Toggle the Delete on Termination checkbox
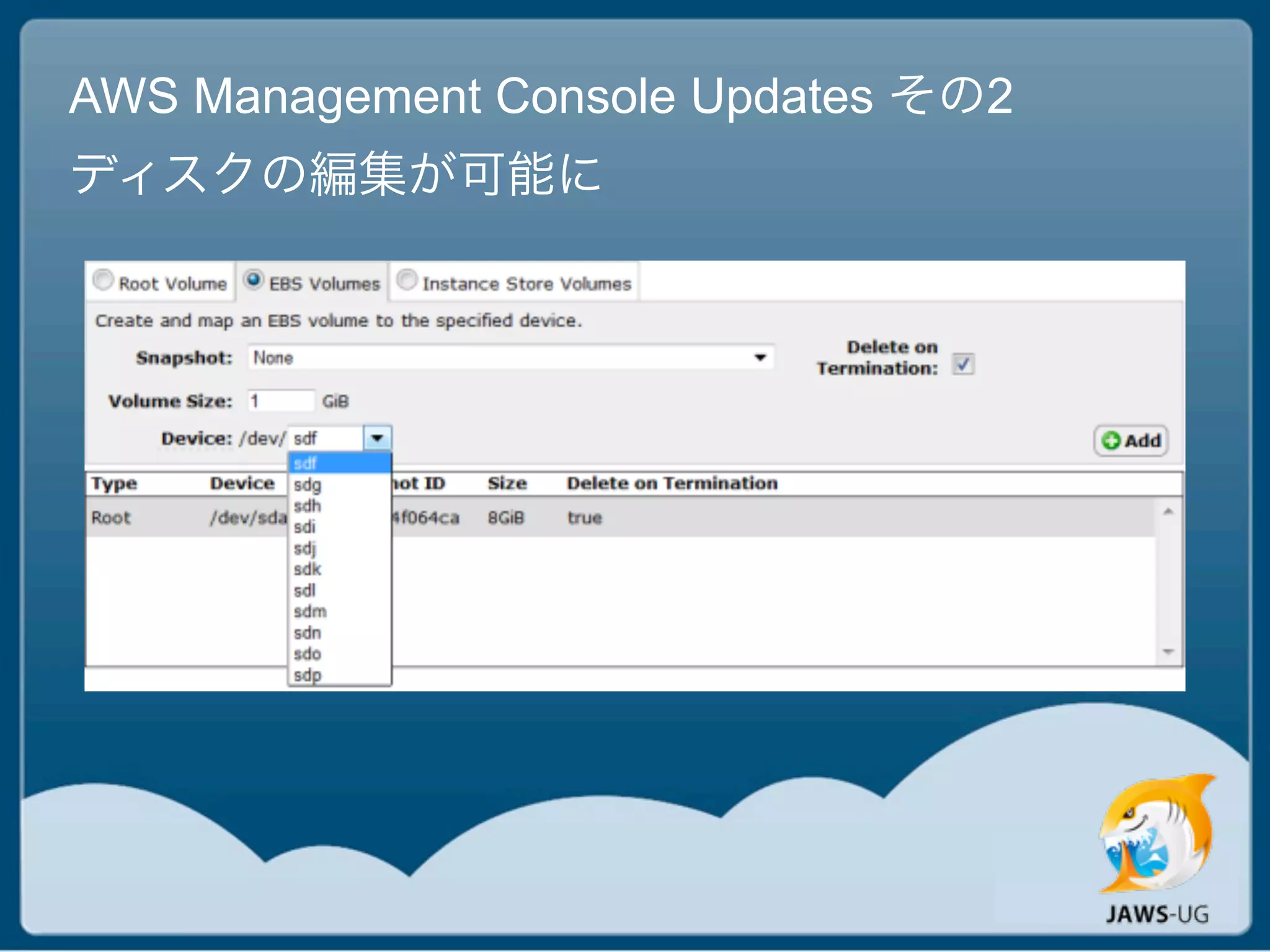This screenshot has width=1270, height=952. tap(963, 364)
